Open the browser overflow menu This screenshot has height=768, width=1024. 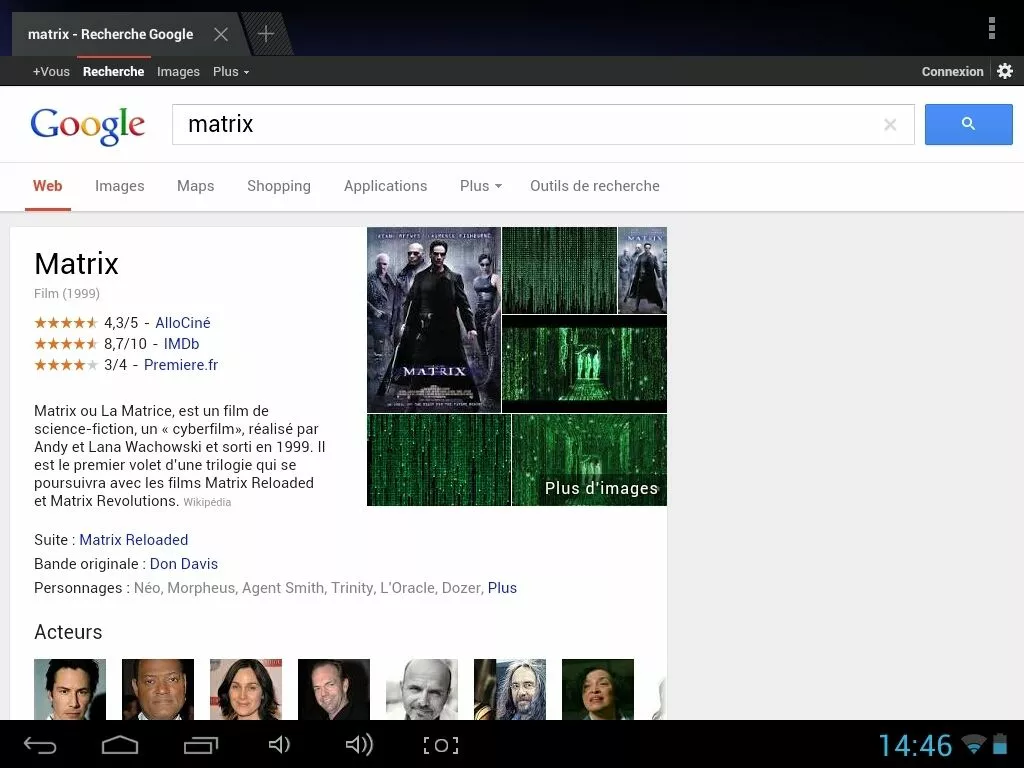click(991, 28)
